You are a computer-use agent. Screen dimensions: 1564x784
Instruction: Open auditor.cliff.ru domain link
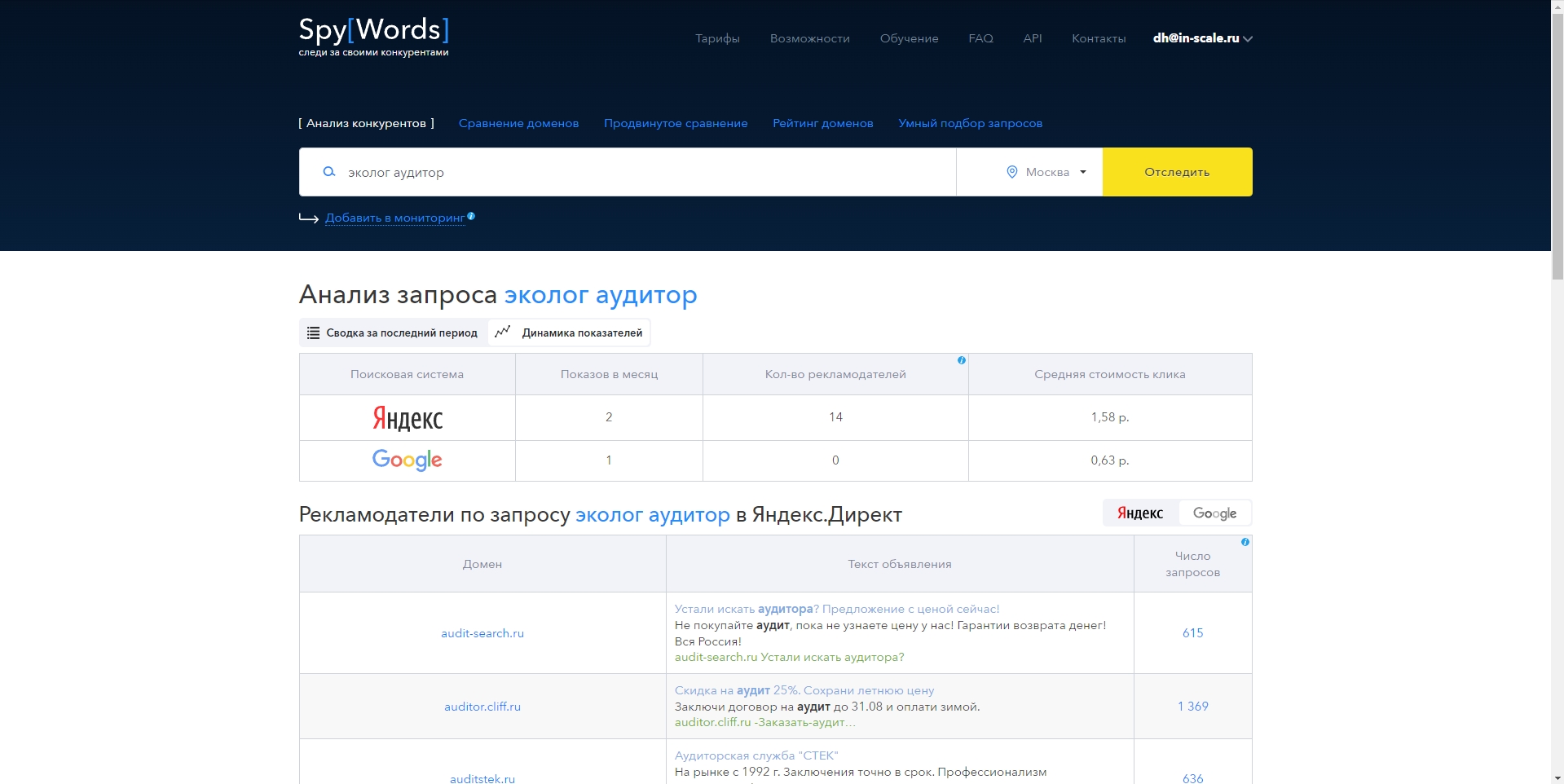coord(482,707)
